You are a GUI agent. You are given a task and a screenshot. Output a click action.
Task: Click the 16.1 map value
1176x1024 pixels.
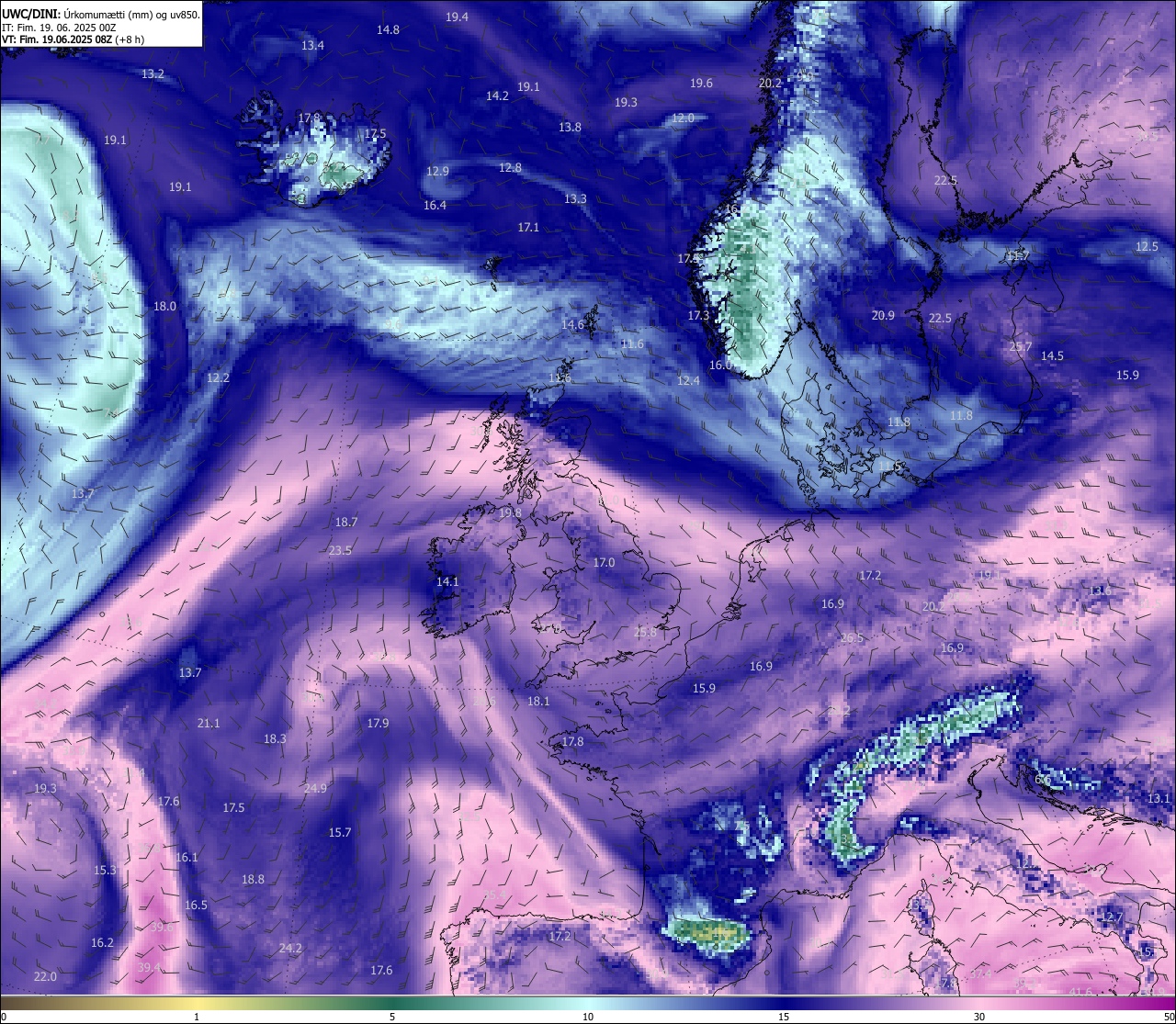187,858
